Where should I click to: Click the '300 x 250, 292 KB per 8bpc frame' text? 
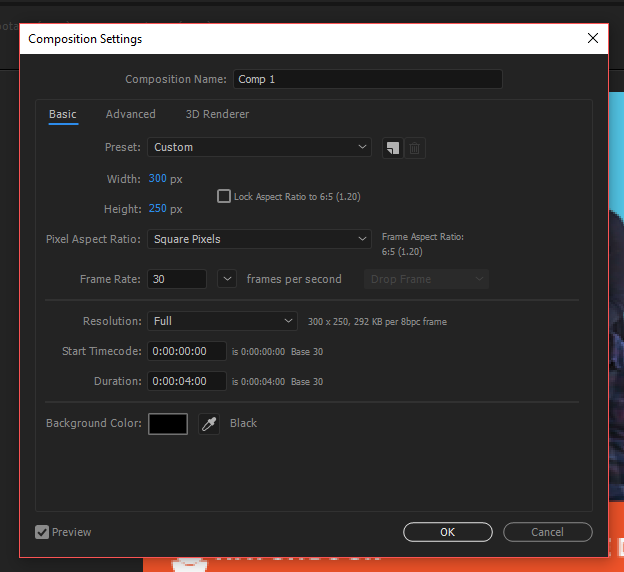(x=377, y=322)
